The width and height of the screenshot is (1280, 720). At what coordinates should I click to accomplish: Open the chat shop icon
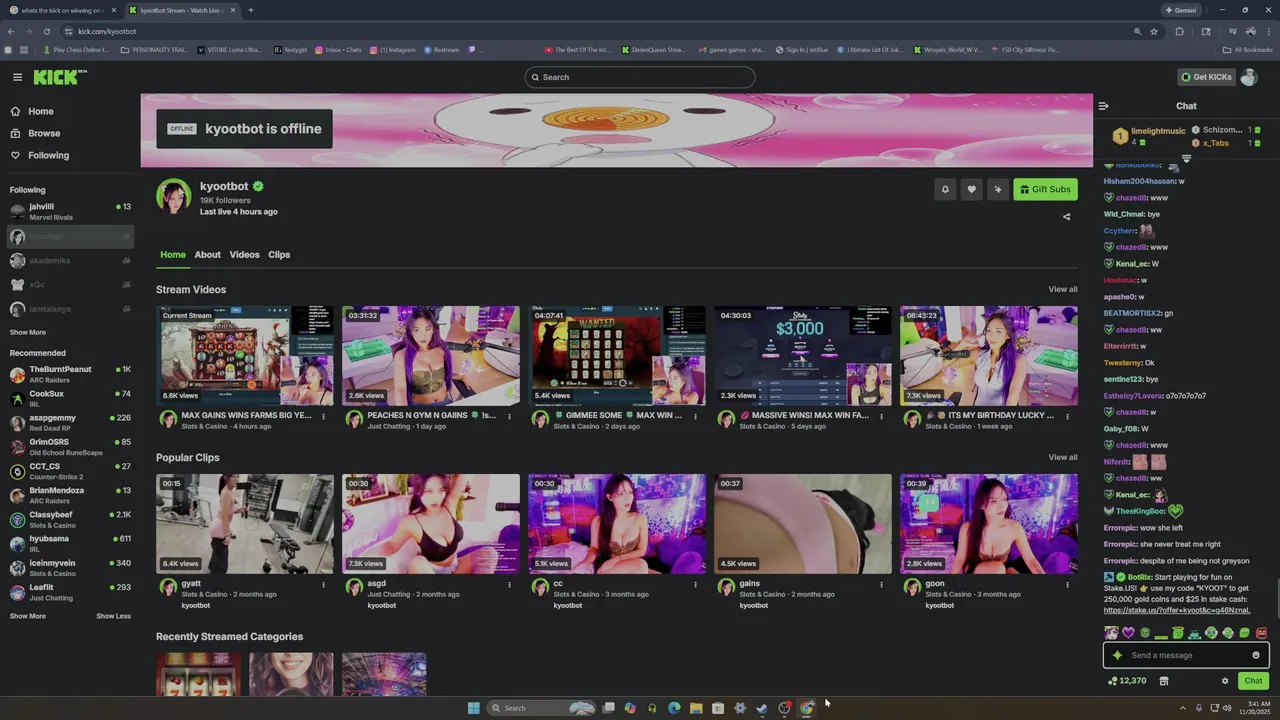tap(1164, 681)
